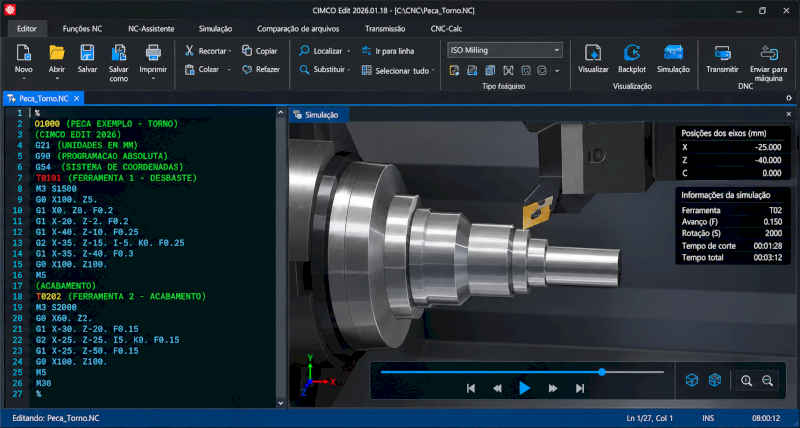Screen dimensions: 800x428
Task: Click the editor scrollbar down arrow
Action: 281,403
